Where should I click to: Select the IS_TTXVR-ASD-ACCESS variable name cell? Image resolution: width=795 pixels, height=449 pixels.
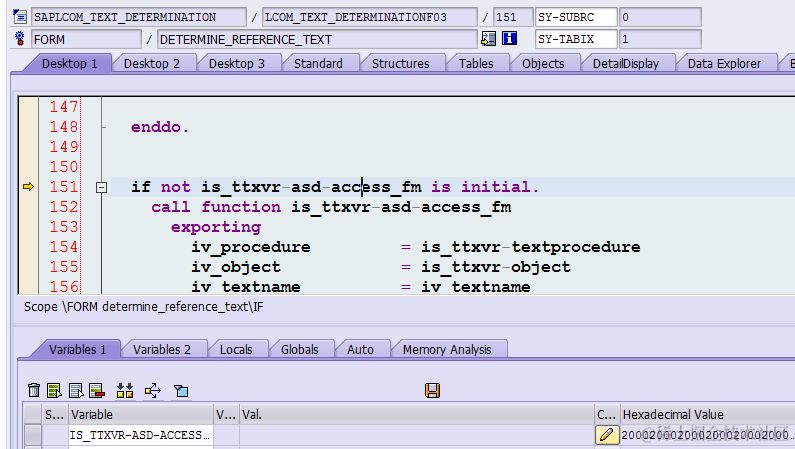(x=141, y=435)
